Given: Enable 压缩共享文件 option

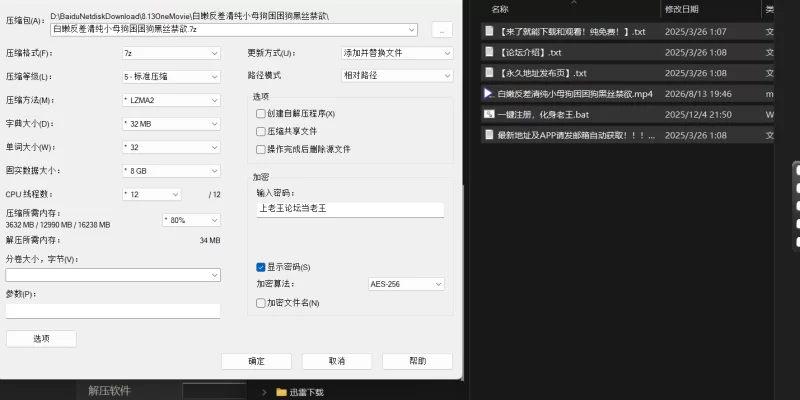Looking at the screenshot, I should click(x=261, y=132).
